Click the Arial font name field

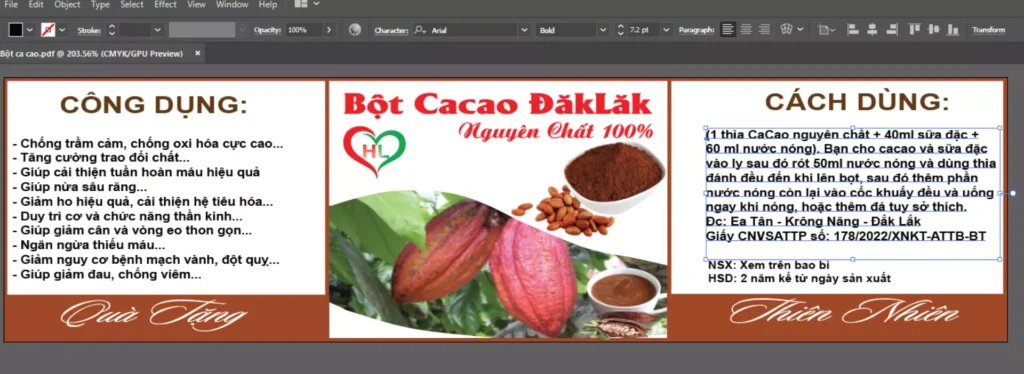(x=473, y=30)
